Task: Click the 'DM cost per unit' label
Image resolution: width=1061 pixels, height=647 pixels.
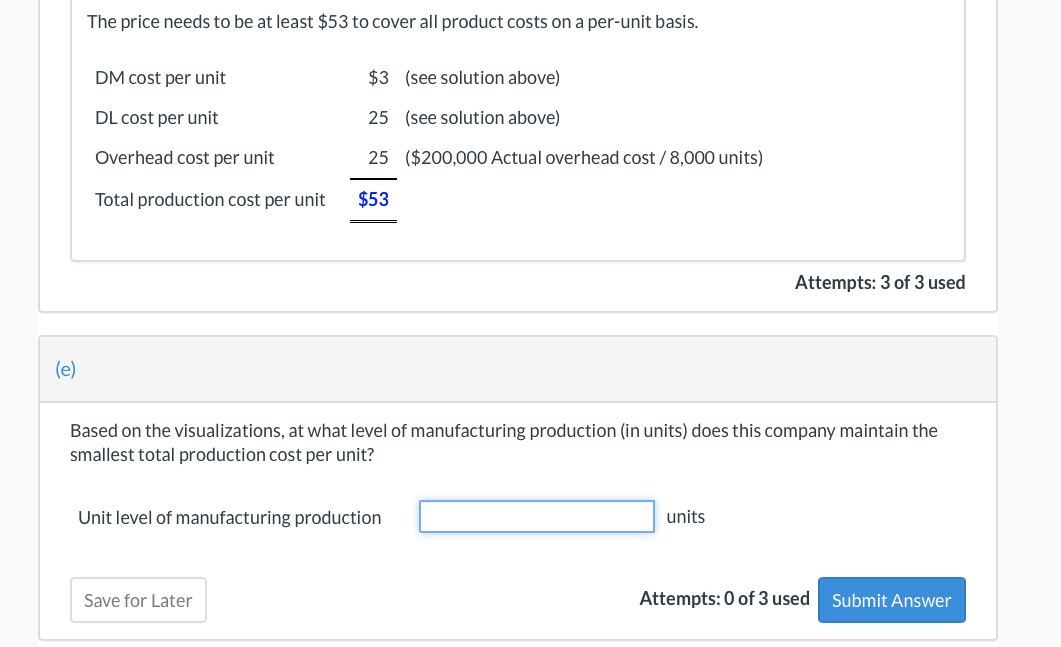Action: coord(160,77)
